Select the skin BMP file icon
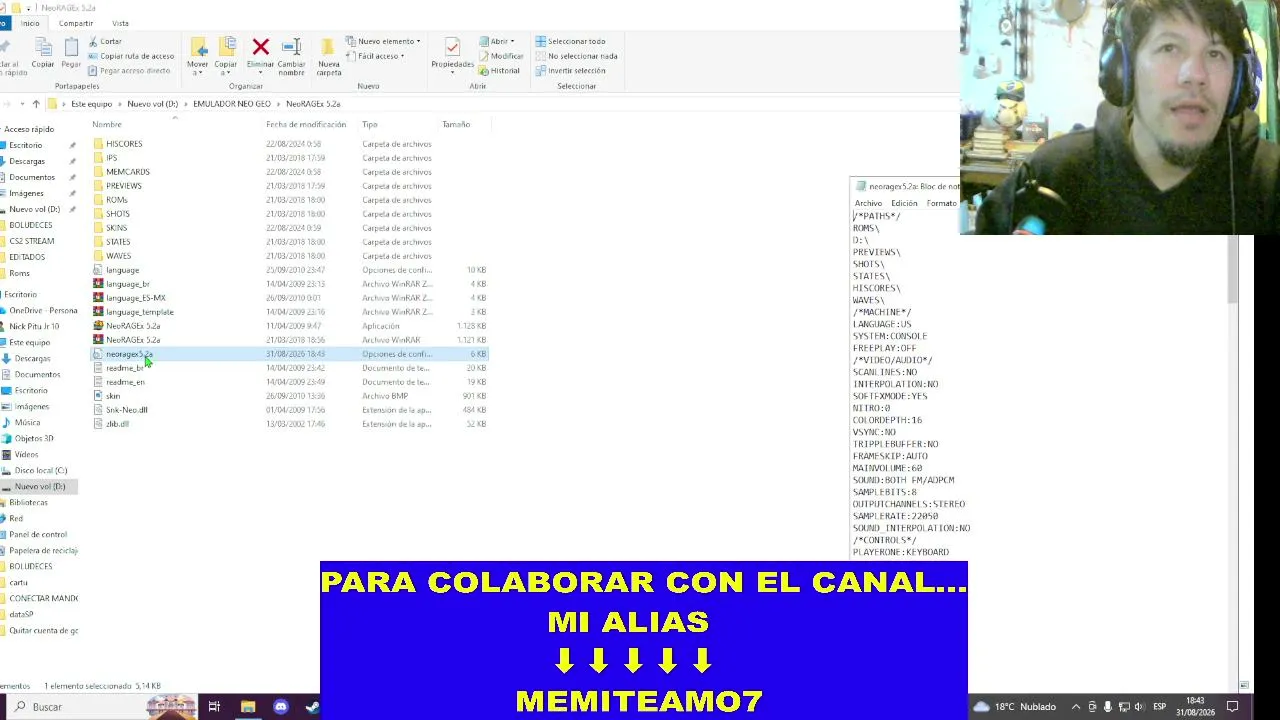The image size is (1280, 720). click(x=98, y=396)
